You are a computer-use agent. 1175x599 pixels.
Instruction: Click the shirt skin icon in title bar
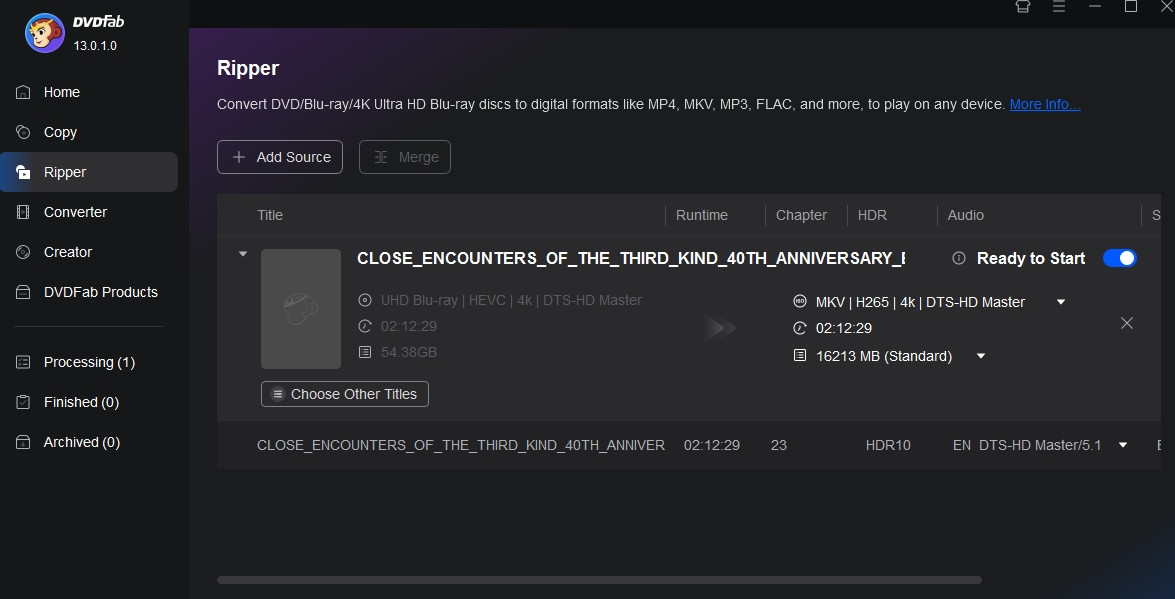1023,6
